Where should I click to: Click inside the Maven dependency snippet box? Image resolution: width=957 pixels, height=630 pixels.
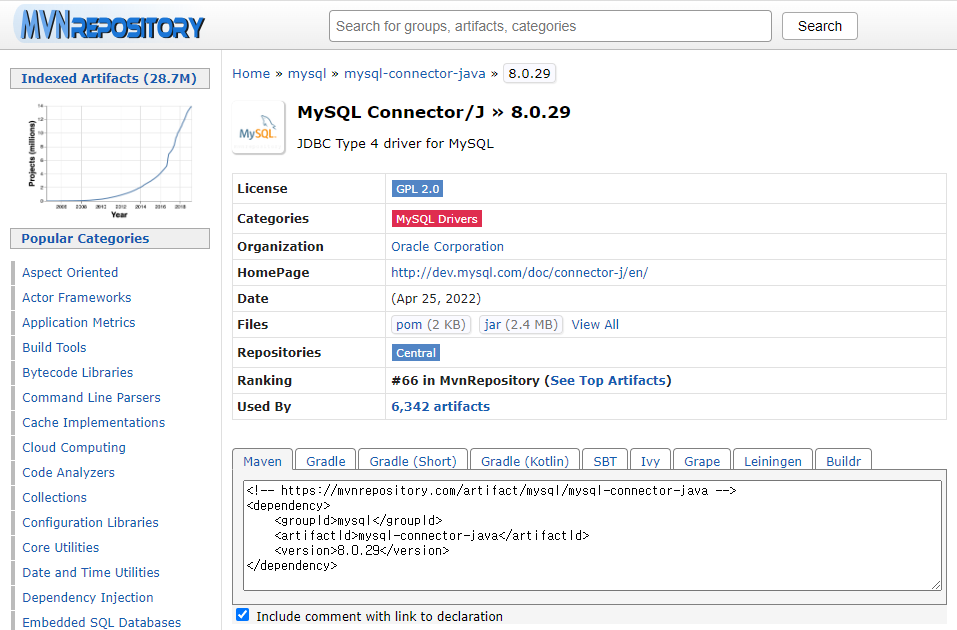(592, 535)
